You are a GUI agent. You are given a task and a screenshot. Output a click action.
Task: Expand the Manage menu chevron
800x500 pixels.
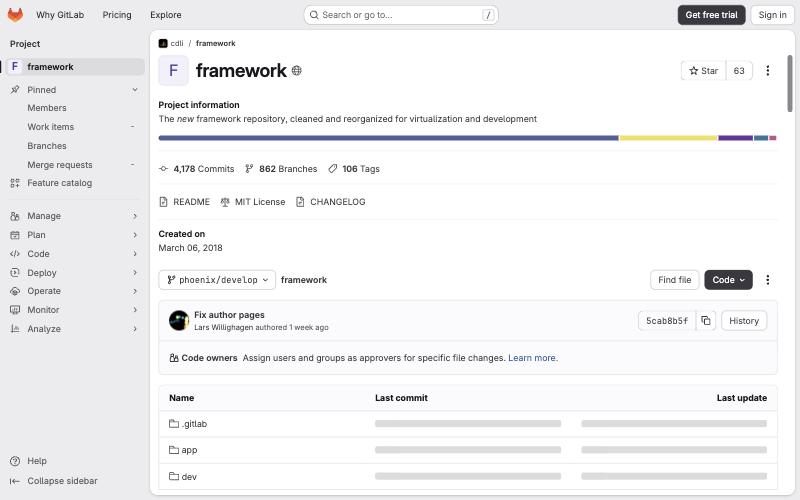pos(135,216)
